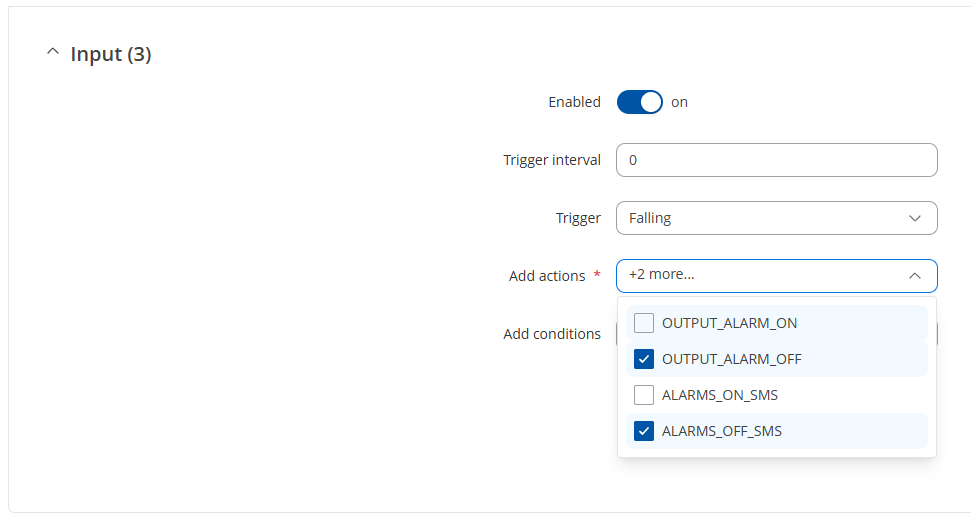Screen dimensions: 971x527
Task: Uncheck the OUTPUT_ALARM_OFF checkbox
Action: click(x=644, y=359)
